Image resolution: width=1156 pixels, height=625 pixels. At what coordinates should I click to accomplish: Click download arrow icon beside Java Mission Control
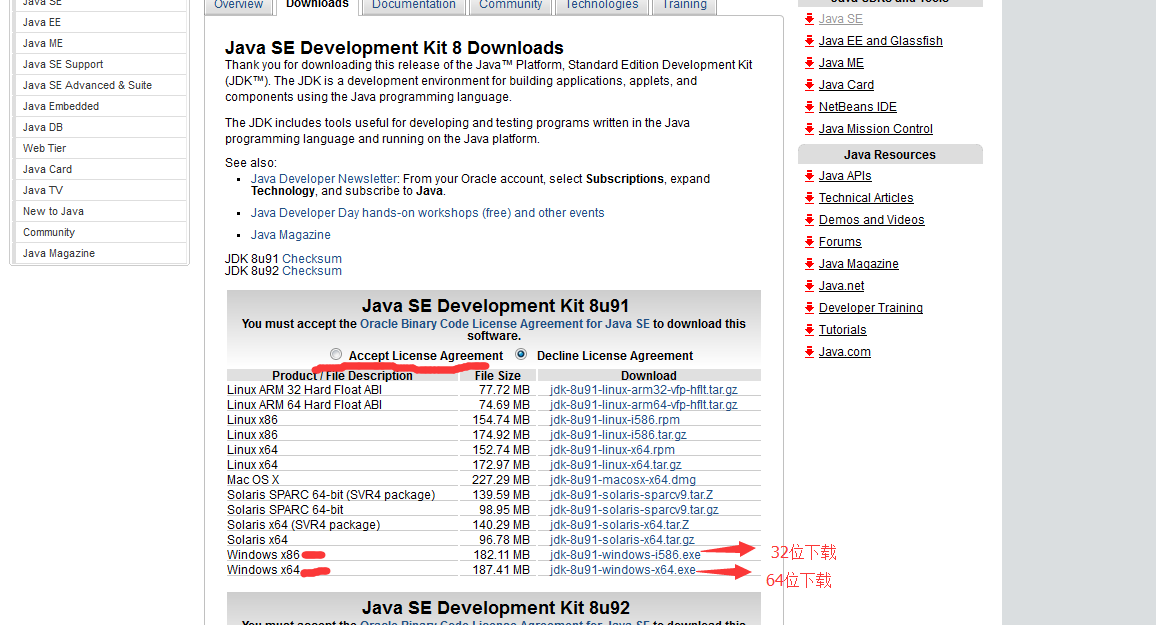click(809, 130)
